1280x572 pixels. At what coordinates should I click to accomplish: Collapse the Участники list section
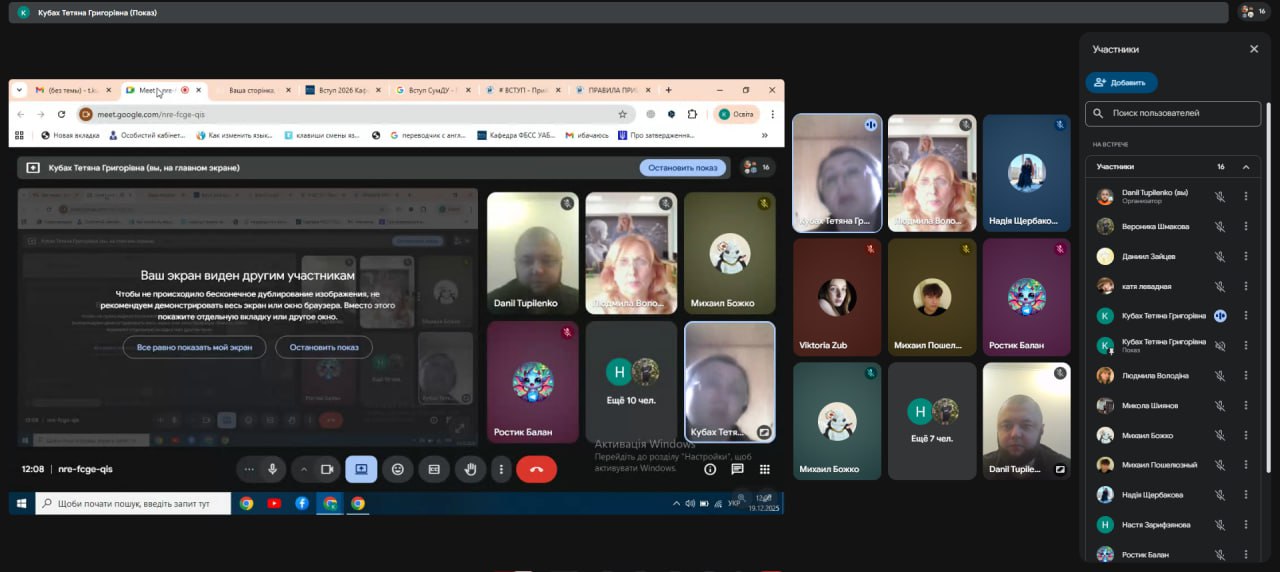click(1246, 167)
